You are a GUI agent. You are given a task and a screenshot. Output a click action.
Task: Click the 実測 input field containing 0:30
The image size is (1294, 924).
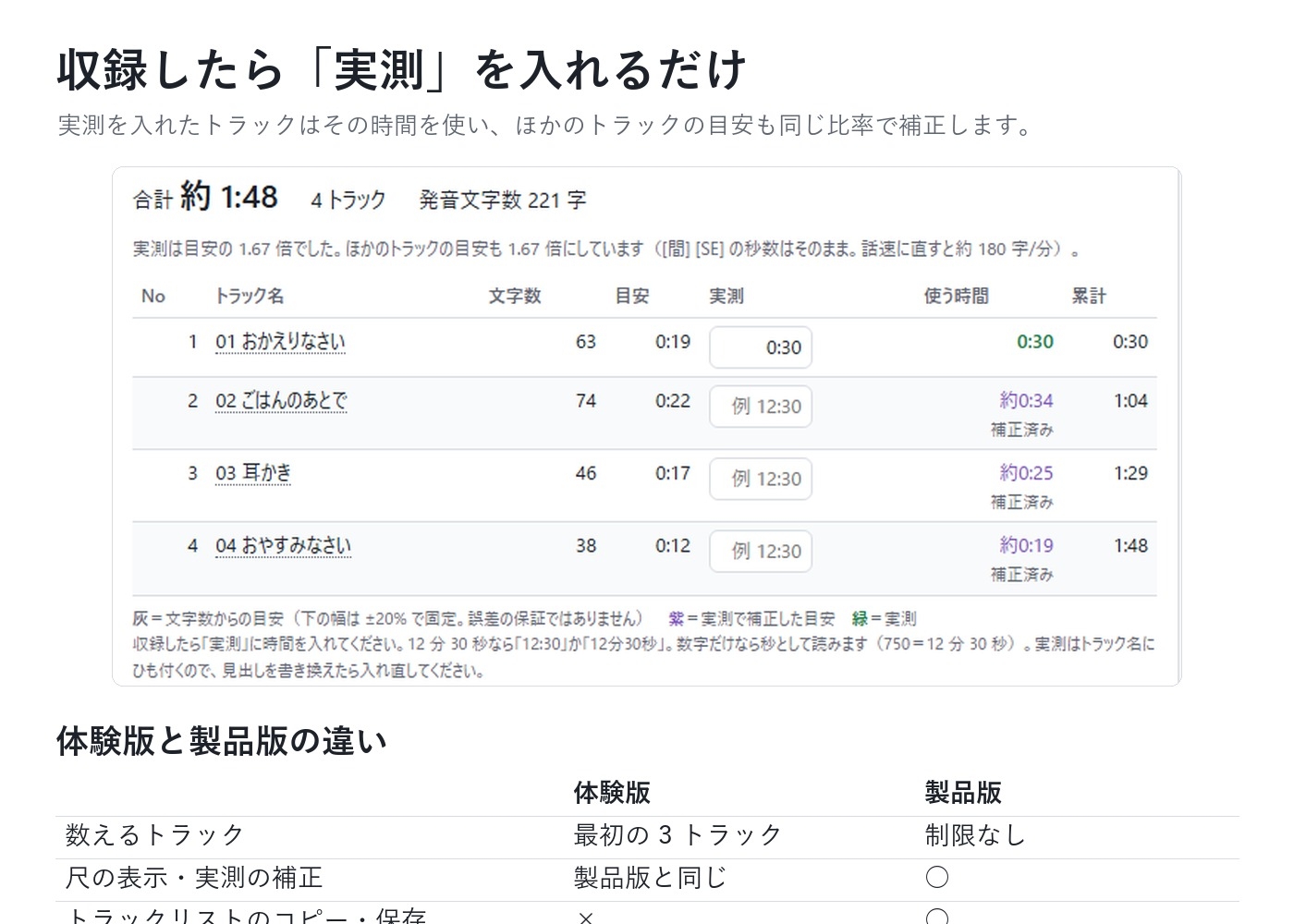pos(761,347)
